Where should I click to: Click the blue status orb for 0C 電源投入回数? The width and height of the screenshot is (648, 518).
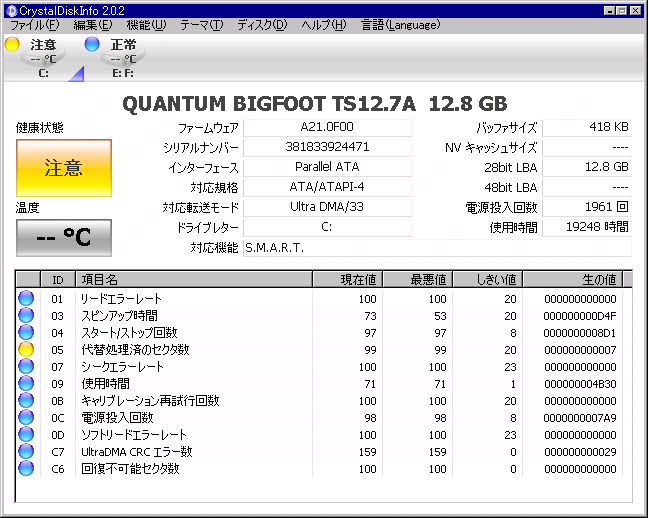26,418
